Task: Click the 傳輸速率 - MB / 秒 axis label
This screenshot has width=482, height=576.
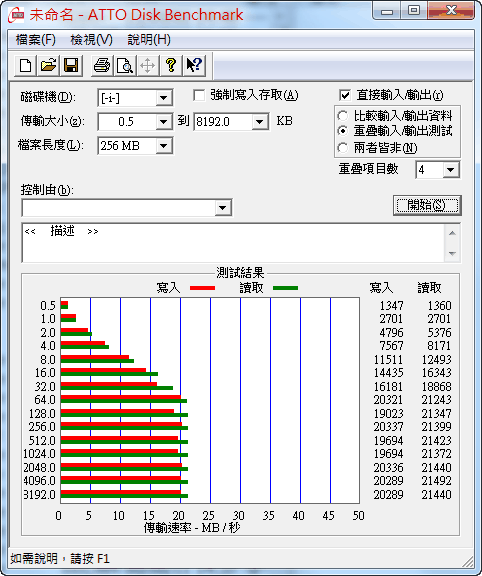Action: [192, 528]
